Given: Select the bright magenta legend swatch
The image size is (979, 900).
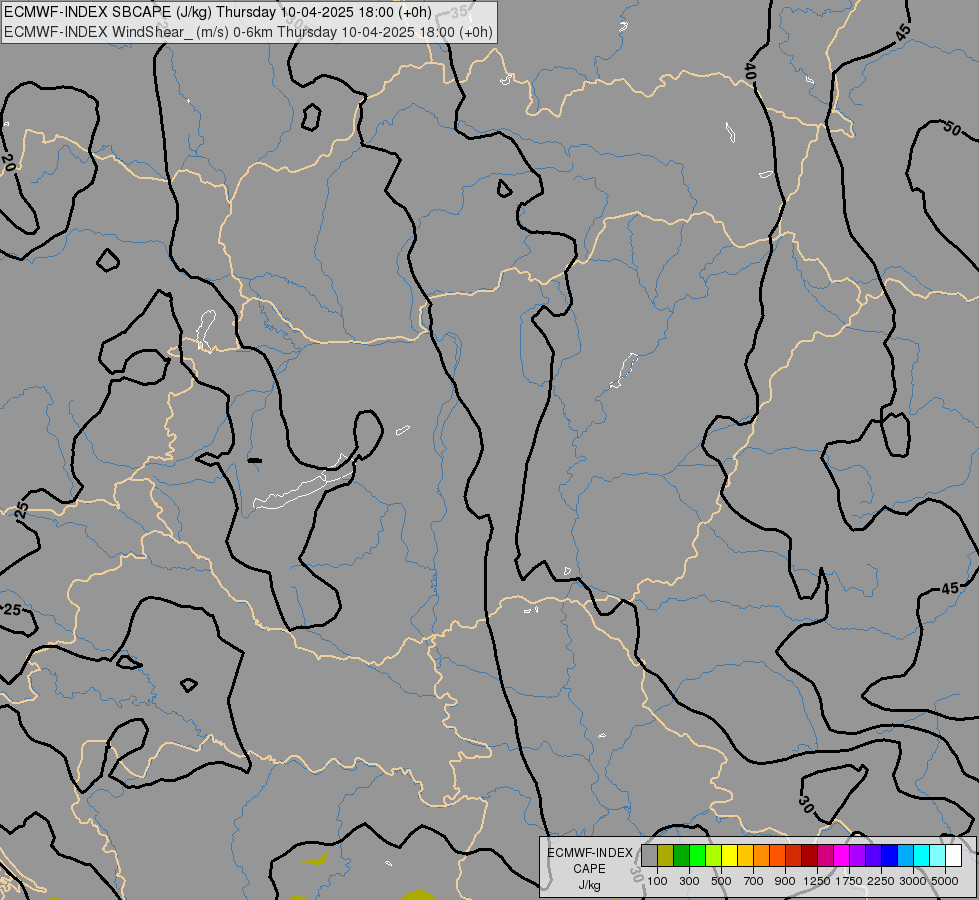Looking at the screenshot, I should pyautogui.click(x=842, y=856).
